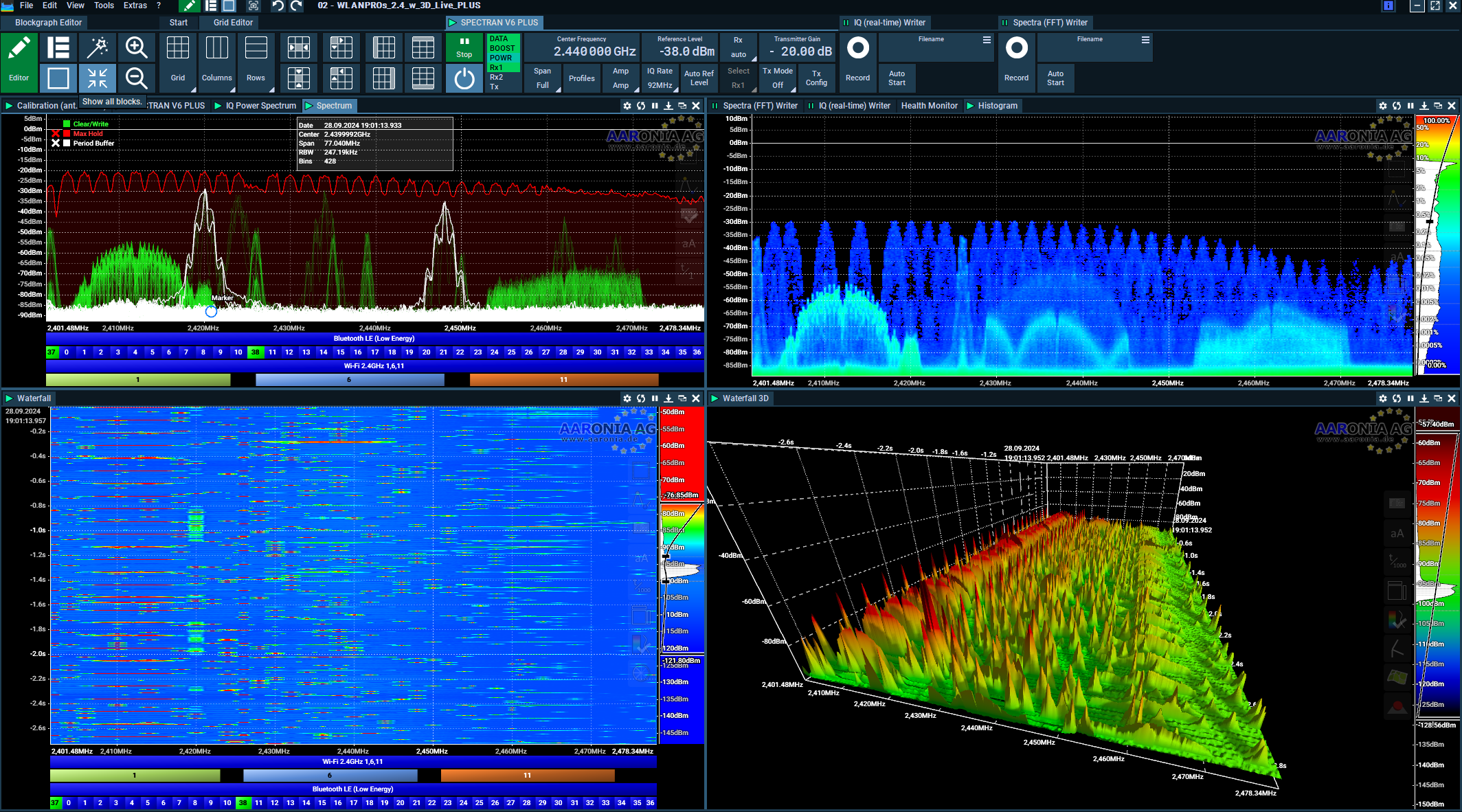Click the Center Frequency value field
The width and height of the screenshot is (1462, 812).
pos(595,52)
